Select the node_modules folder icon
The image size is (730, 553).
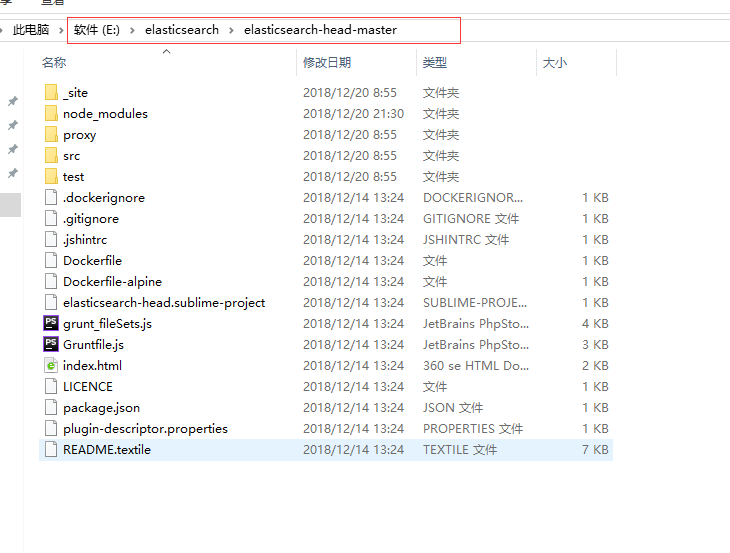click(x=51, y=114)
